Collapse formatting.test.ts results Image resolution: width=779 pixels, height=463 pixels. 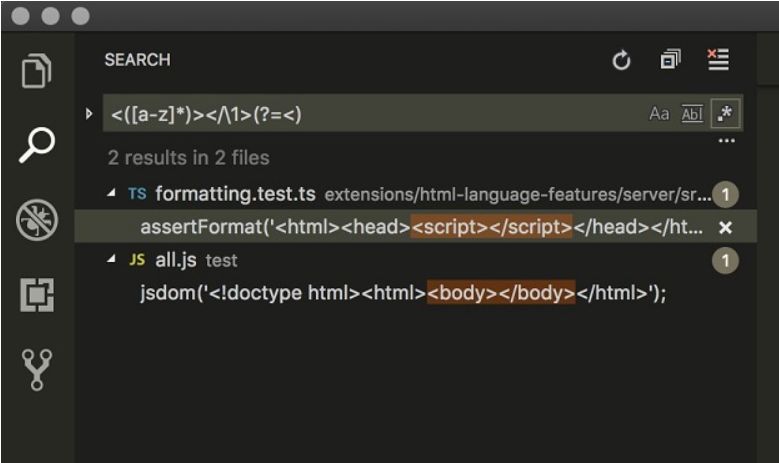[x=111, y=194]
